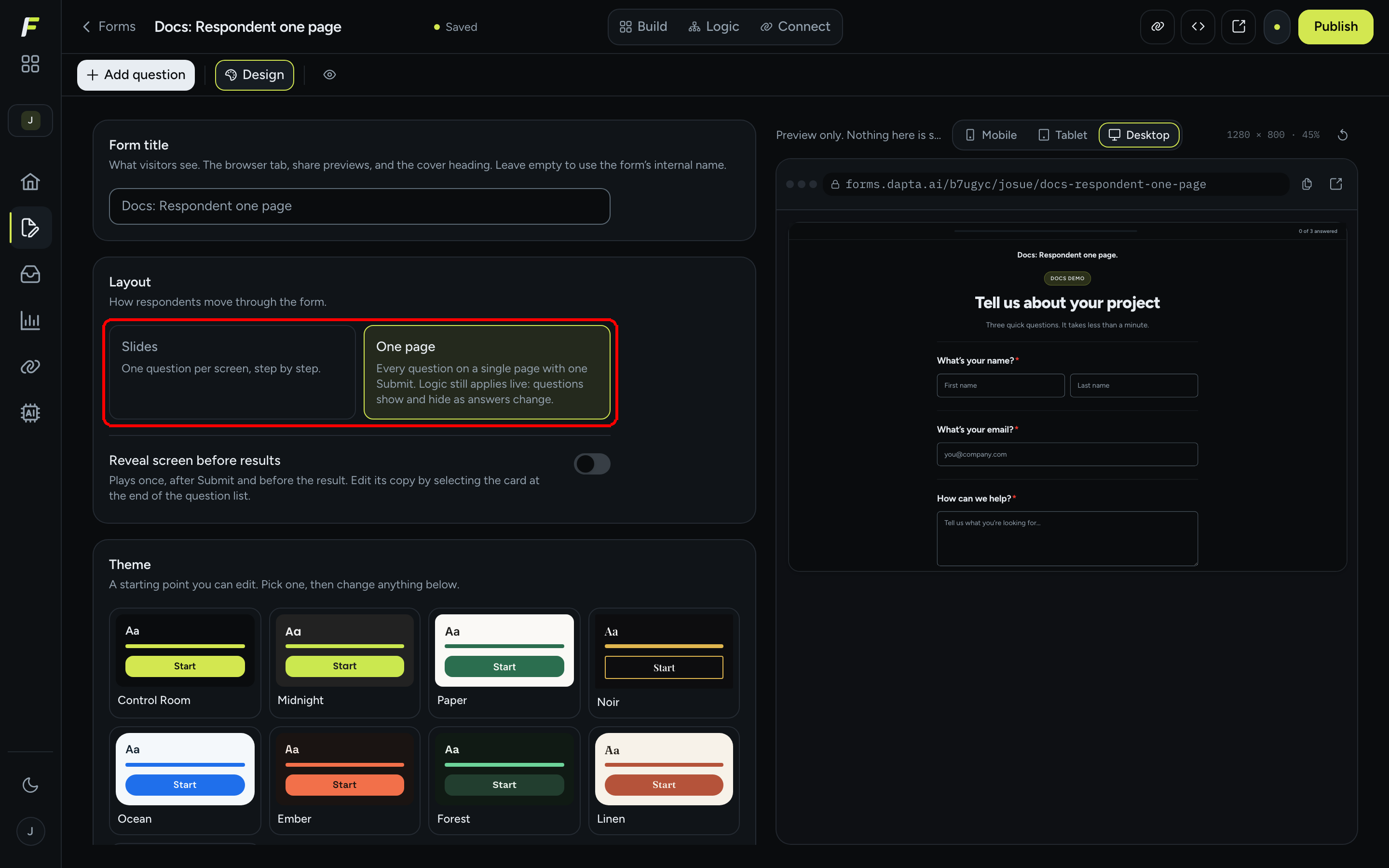Open the sidebar link integrations icon
Image resolution: width=1389 pixels, height=868 pixels.
[x=30, y=366]
